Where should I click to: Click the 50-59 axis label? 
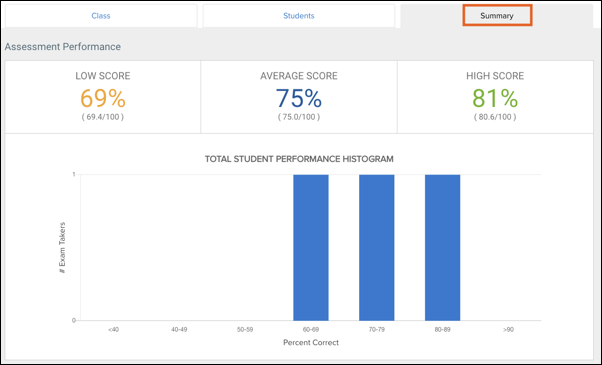[245, 330]
